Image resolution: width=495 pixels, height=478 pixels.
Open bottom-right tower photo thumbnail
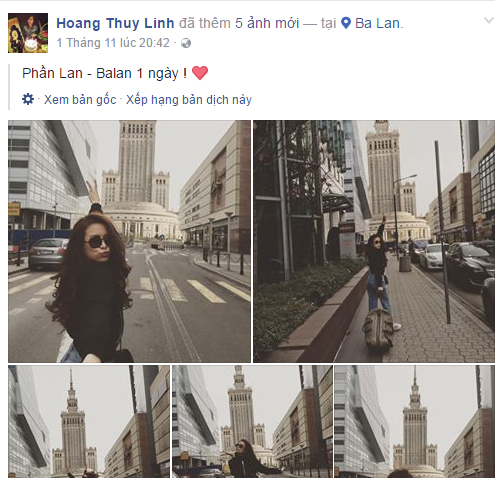415,422
